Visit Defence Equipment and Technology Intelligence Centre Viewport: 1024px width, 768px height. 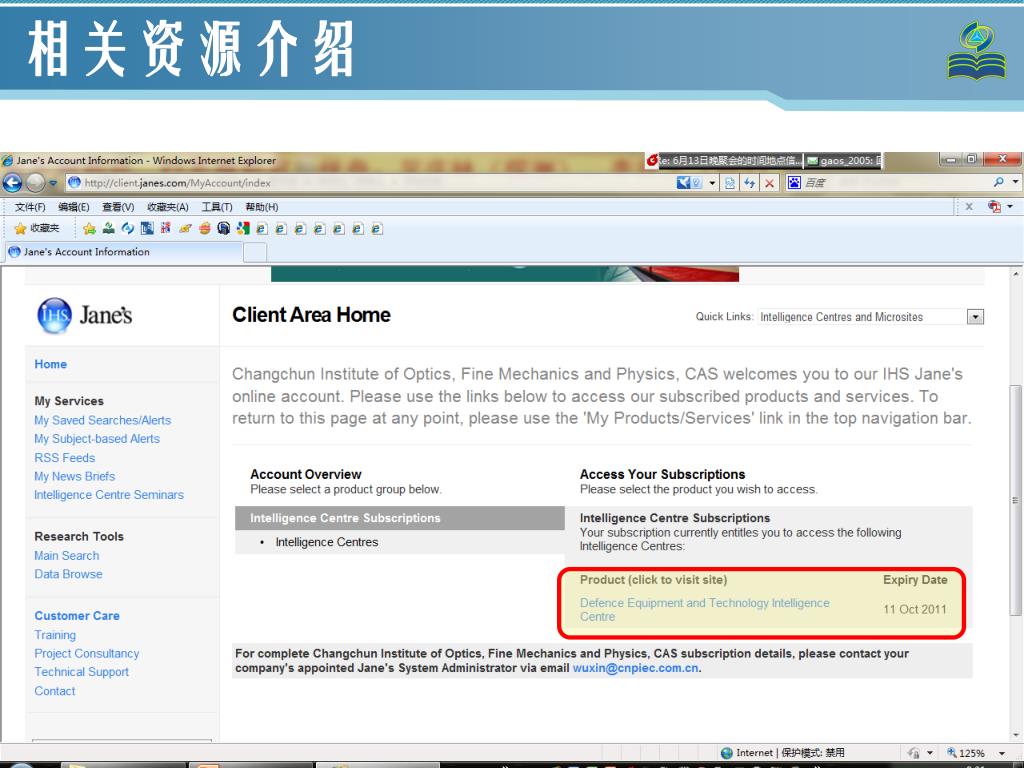pyautogui.click(x=705, y=609)
